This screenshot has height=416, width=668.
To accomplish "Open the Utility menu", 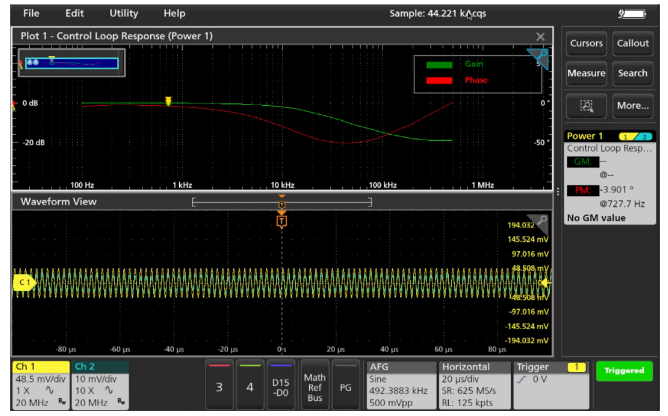I will [124, 13].
